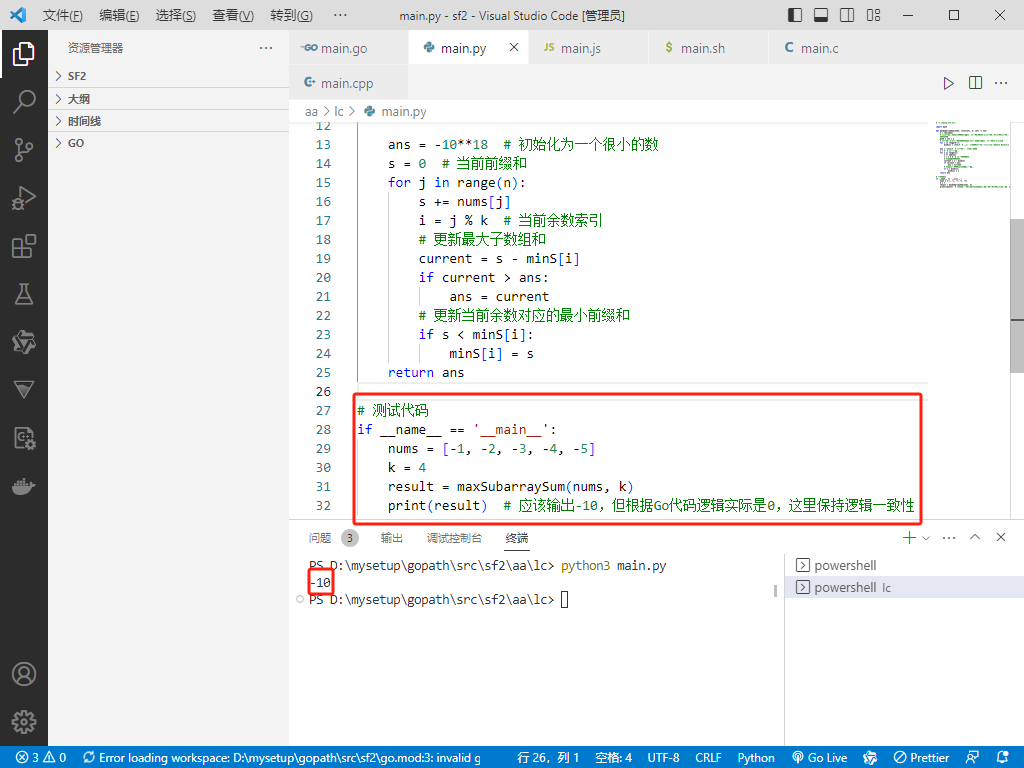Expand the 大纲 outline section
Viewport: 1024px width, 768px height.
tap(168, 99)
